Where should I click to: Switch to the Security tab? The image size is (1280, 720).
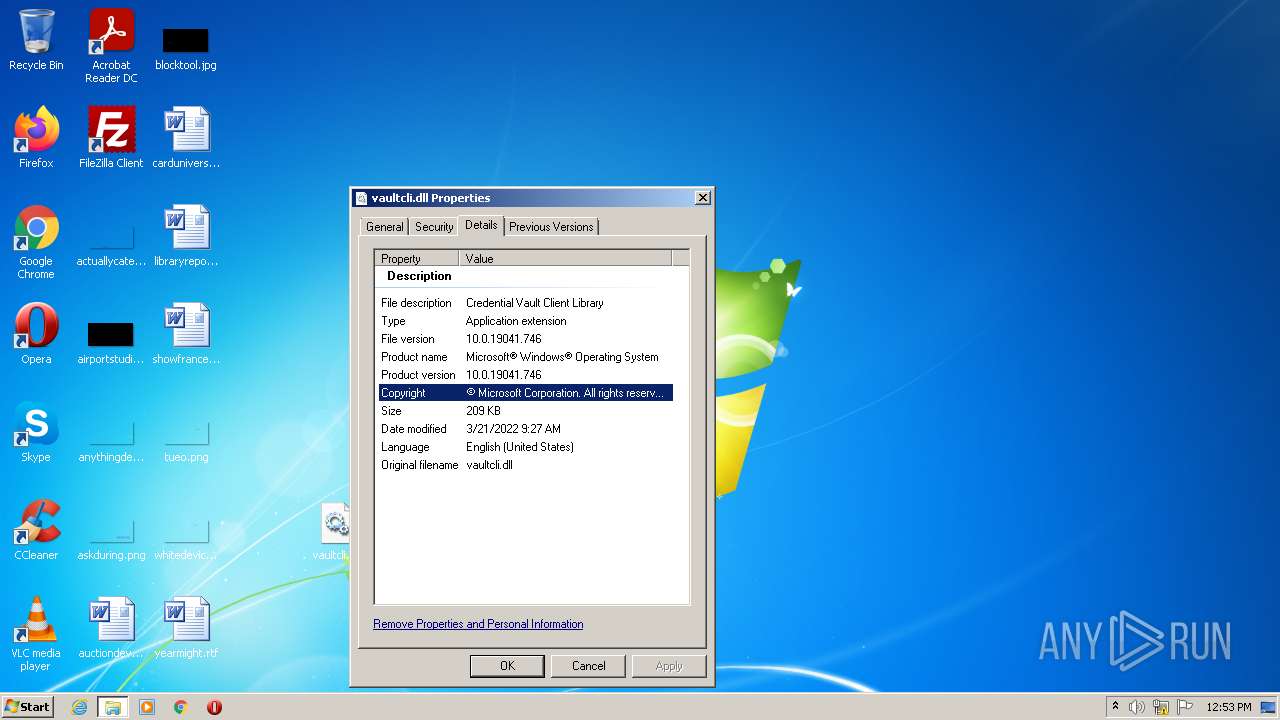[x=434, y=227]
